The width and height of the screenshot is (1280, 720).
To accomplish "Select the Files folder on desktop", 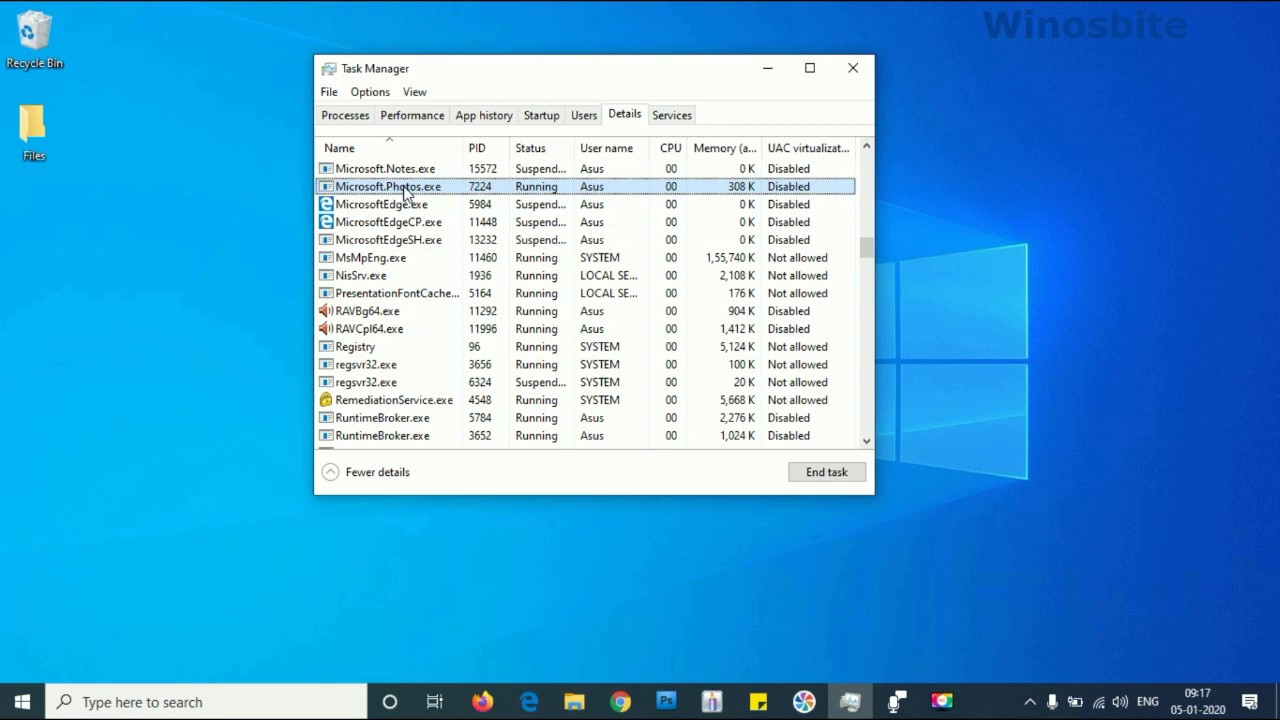I will tap(34, 133).
